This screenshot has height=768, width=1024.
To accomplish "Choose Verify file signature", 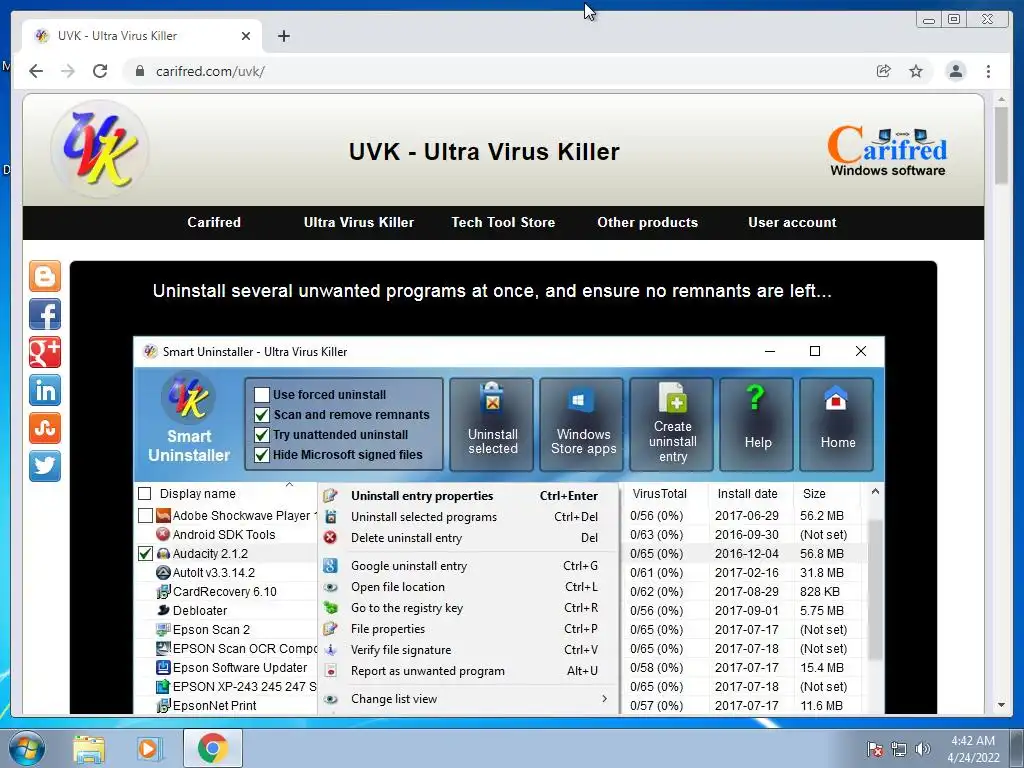I will [470, 650].
